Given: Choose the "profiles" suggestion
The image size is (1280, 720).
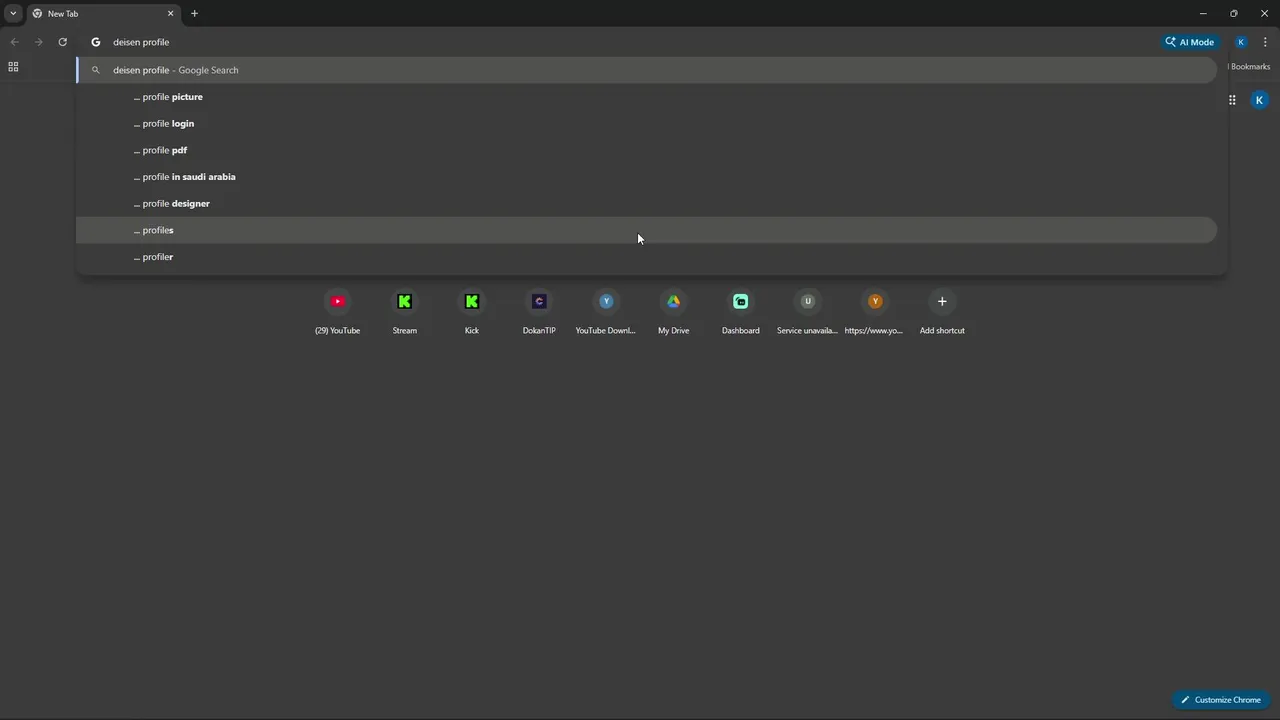Looking at the screenshot, I should [646, 230].
